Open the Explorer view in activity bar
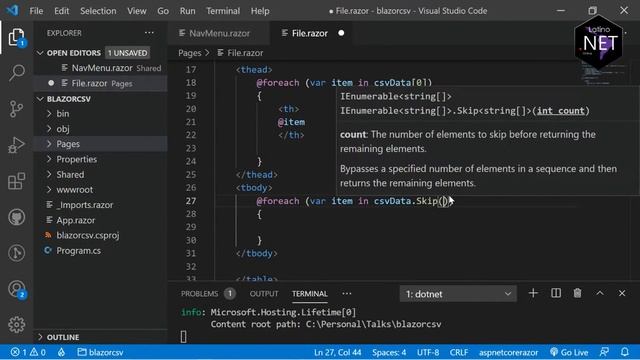This screenshot has width=640, height=360. [x=16, y=38]
